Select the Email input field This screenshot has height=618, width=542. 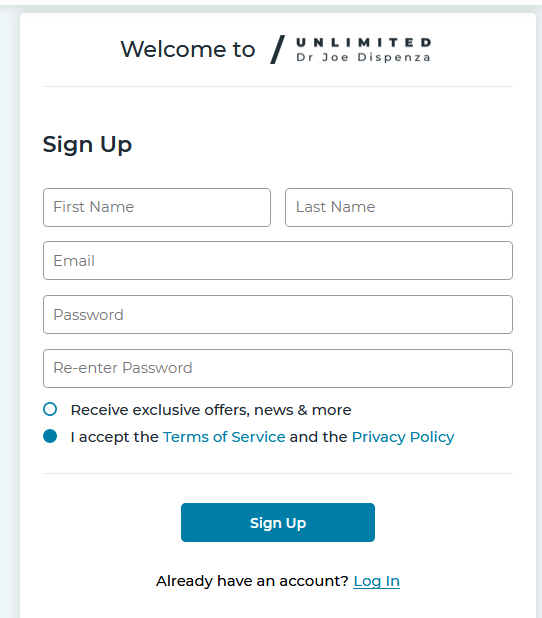pos(278,261)
